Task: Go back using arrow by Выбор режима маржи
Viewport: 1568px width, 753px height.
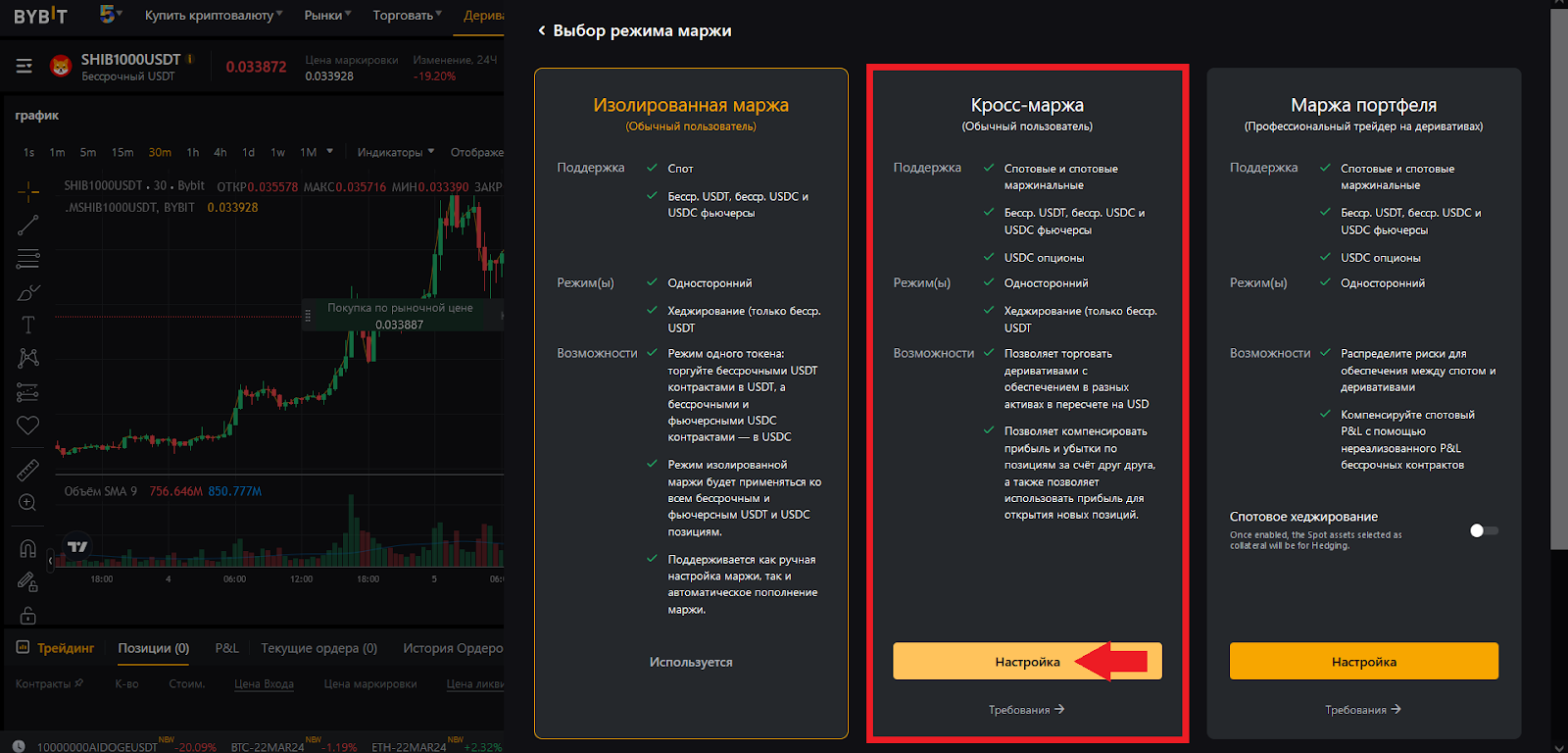Action: [541, 30]
